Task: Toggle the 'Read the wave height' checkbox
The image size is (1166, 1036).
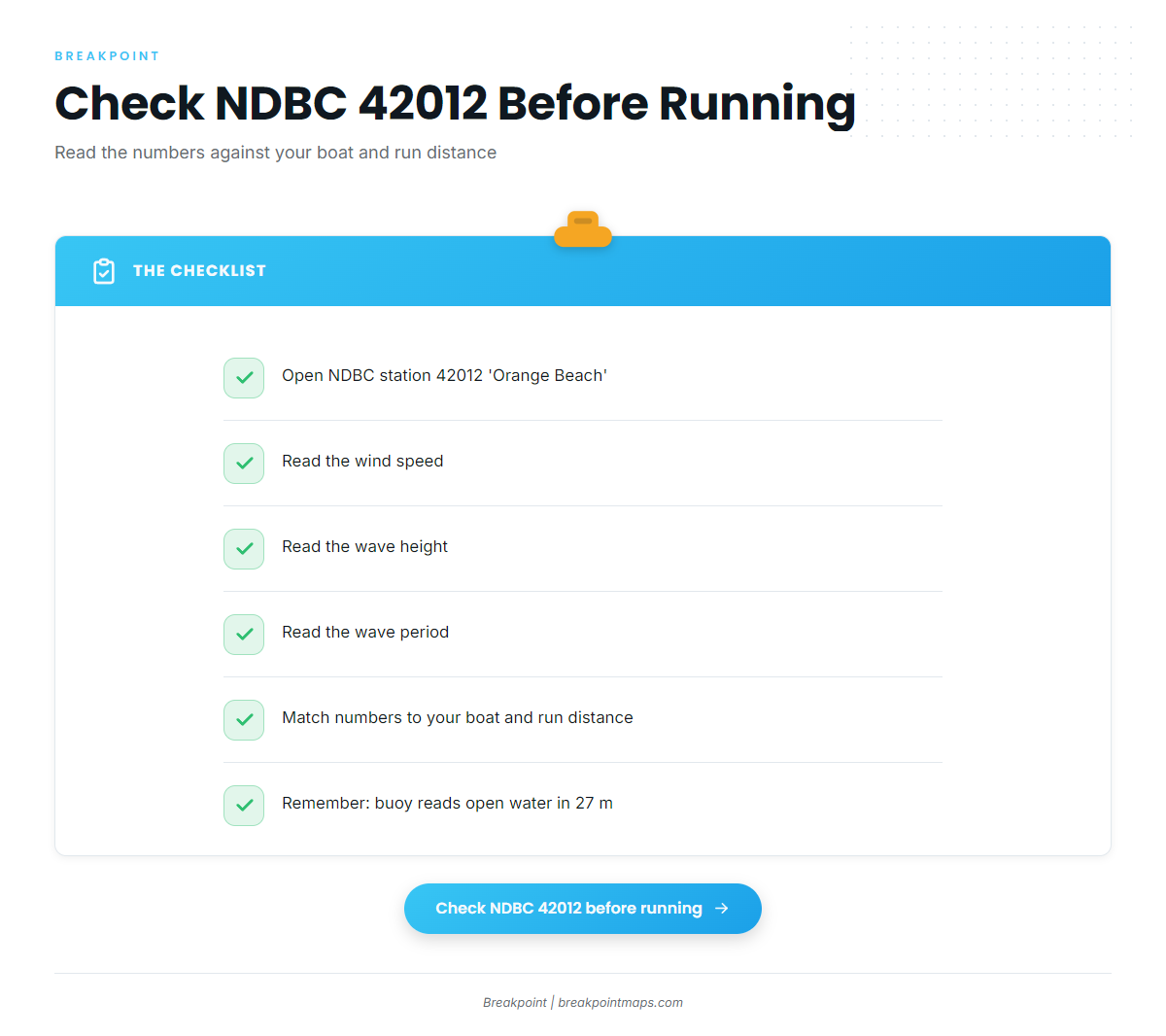Action: pyautogui.click(x=244, y=549)
